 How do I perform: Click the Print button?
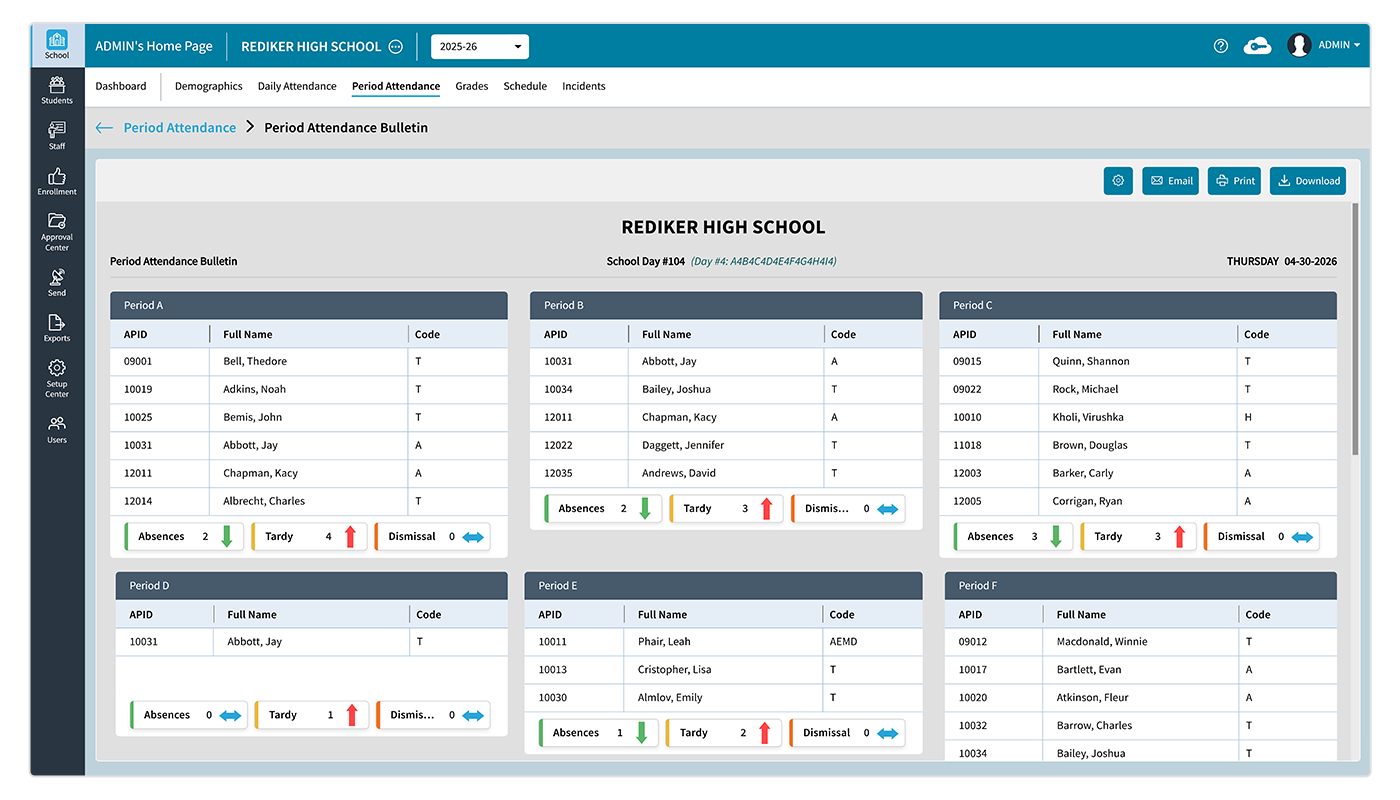[1234, 181]
